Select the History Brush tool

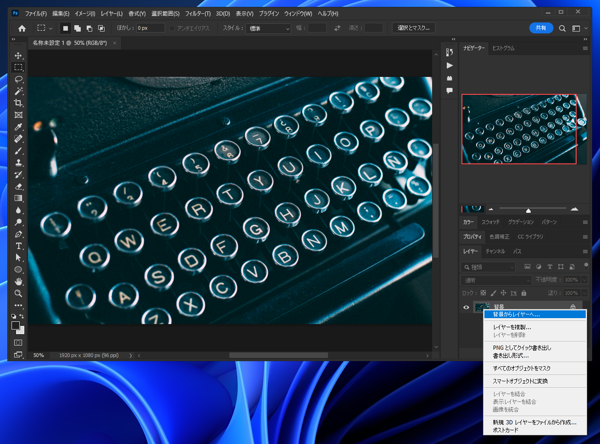tap(18, 175)
